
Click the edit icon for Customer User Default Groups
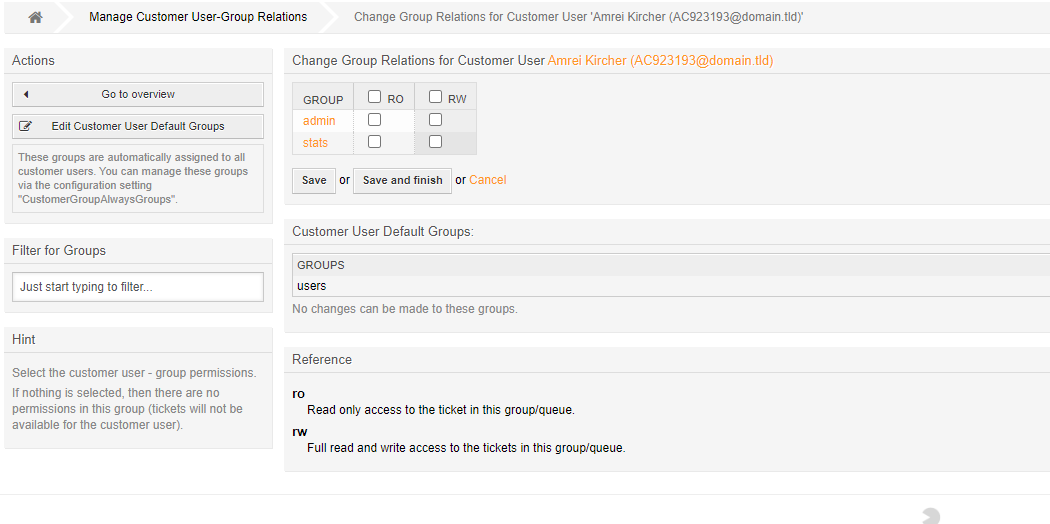coord(26,127)
